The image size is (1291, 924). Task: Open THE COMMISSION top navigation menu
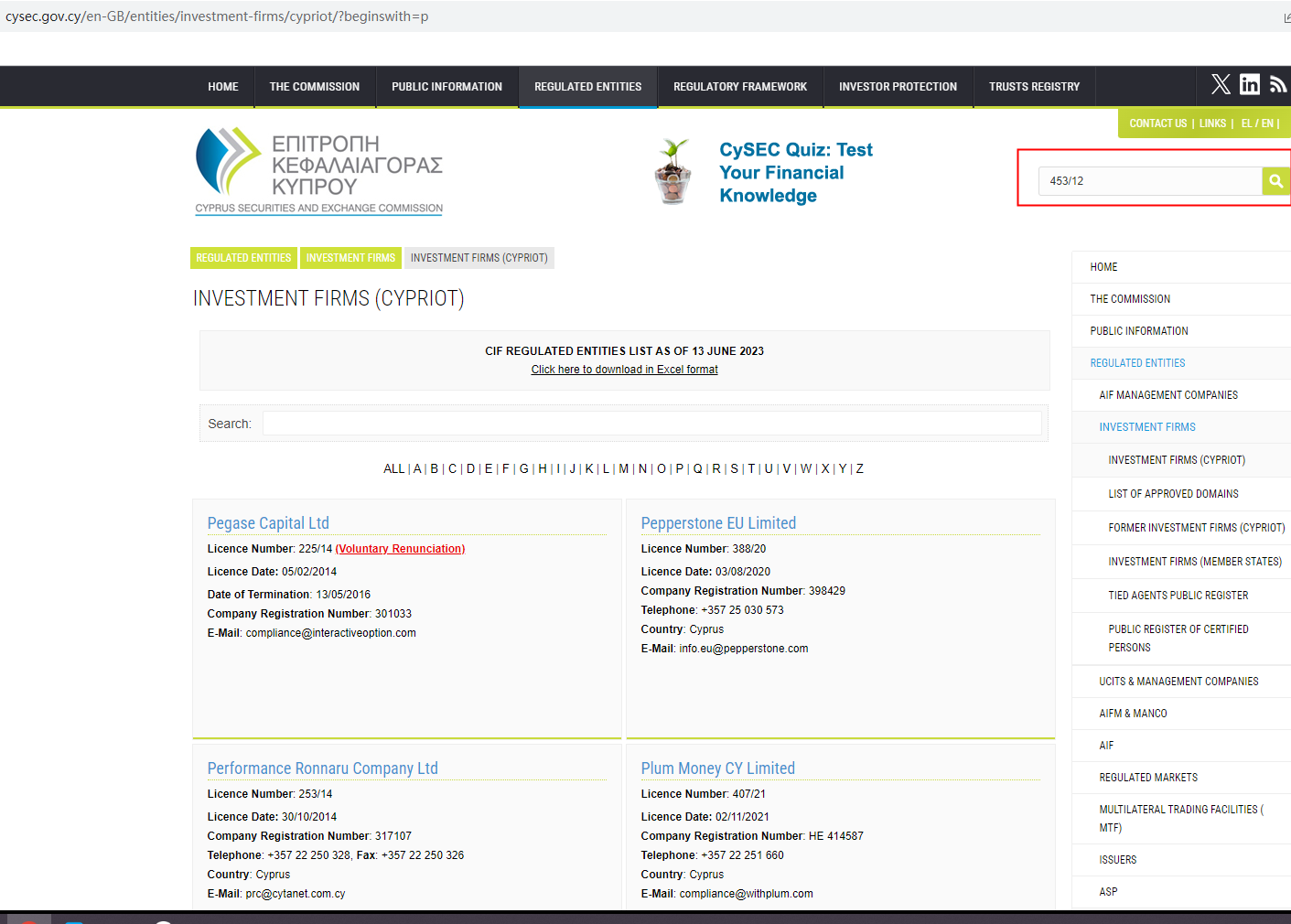(x=315, y=87)
